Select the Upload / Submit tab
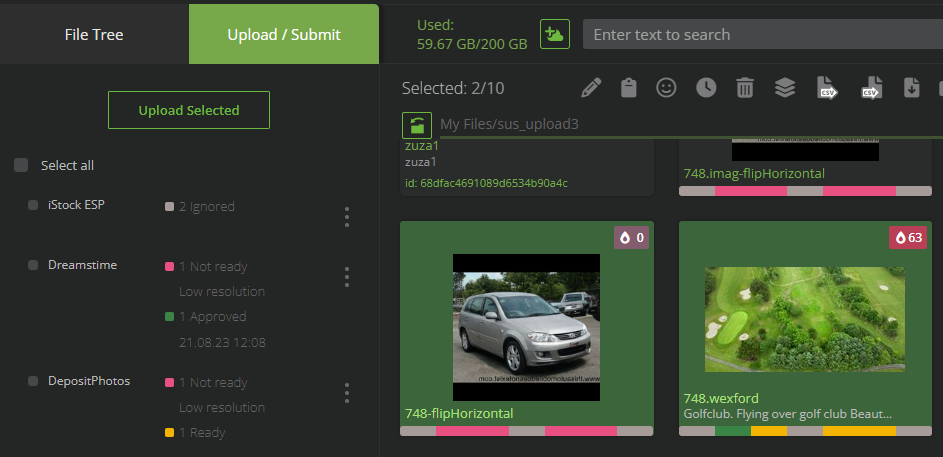 (284, 34)
